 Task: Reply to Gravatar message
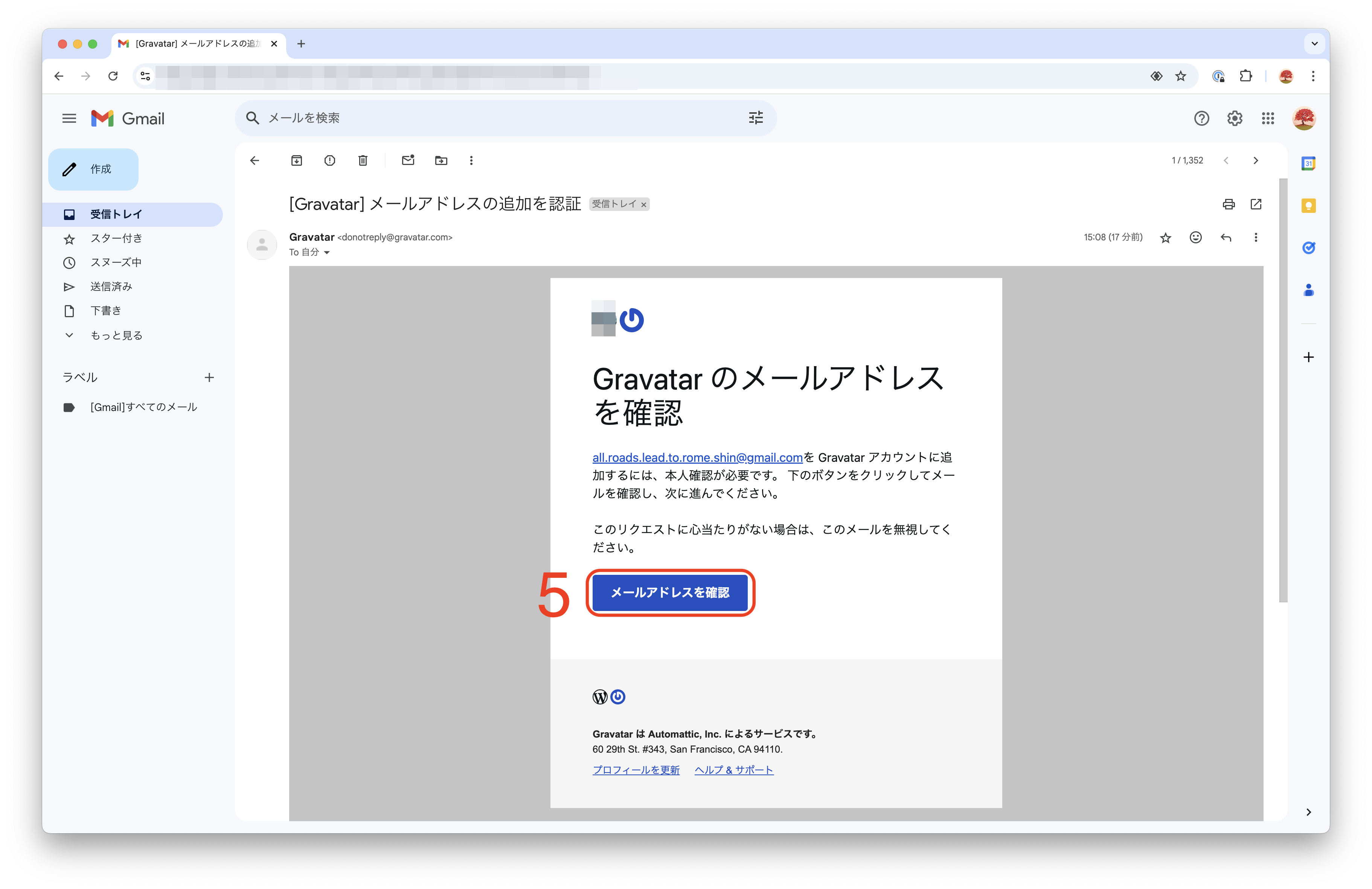[1226, 238]
